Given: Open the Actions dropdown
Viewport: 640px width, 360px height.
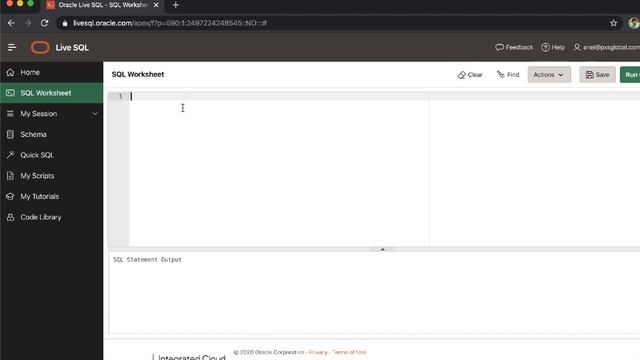Looking at the screenshot, I should coord(549,75).
